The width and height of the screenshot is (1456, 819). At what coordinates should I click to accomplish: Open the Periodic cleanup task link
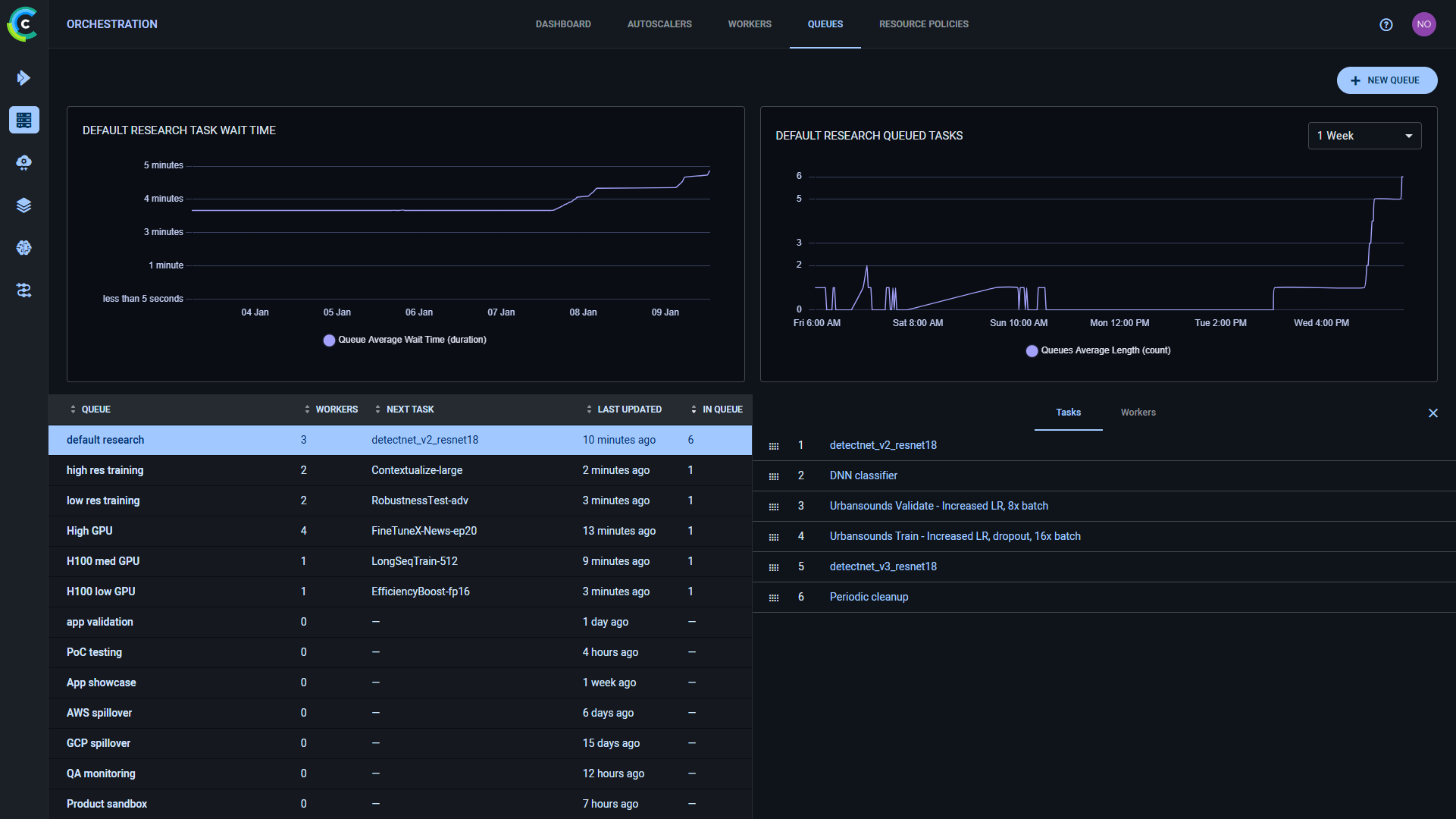(869, 597)
